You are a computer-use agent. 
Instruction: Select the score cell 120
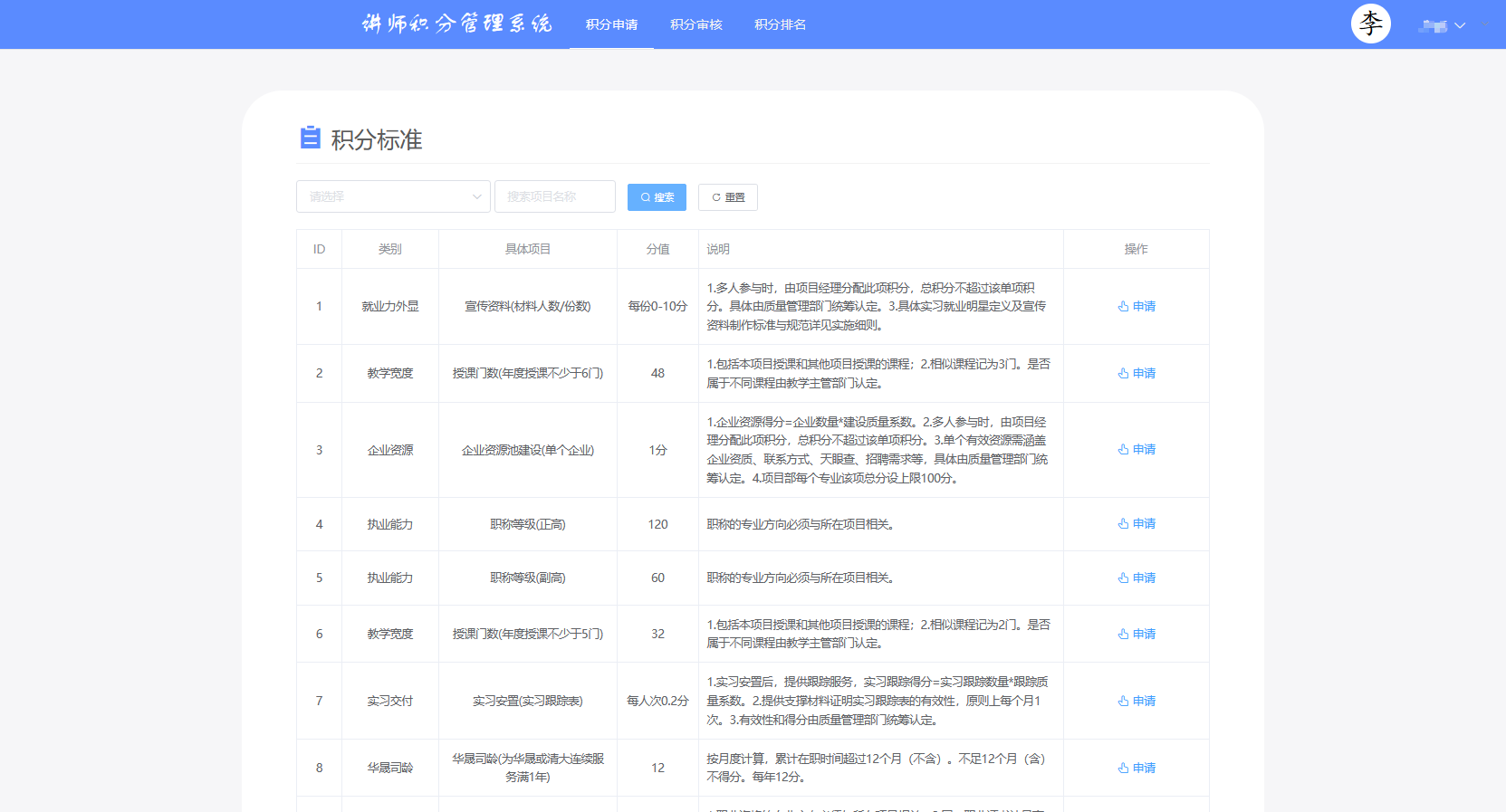point(658,524)
